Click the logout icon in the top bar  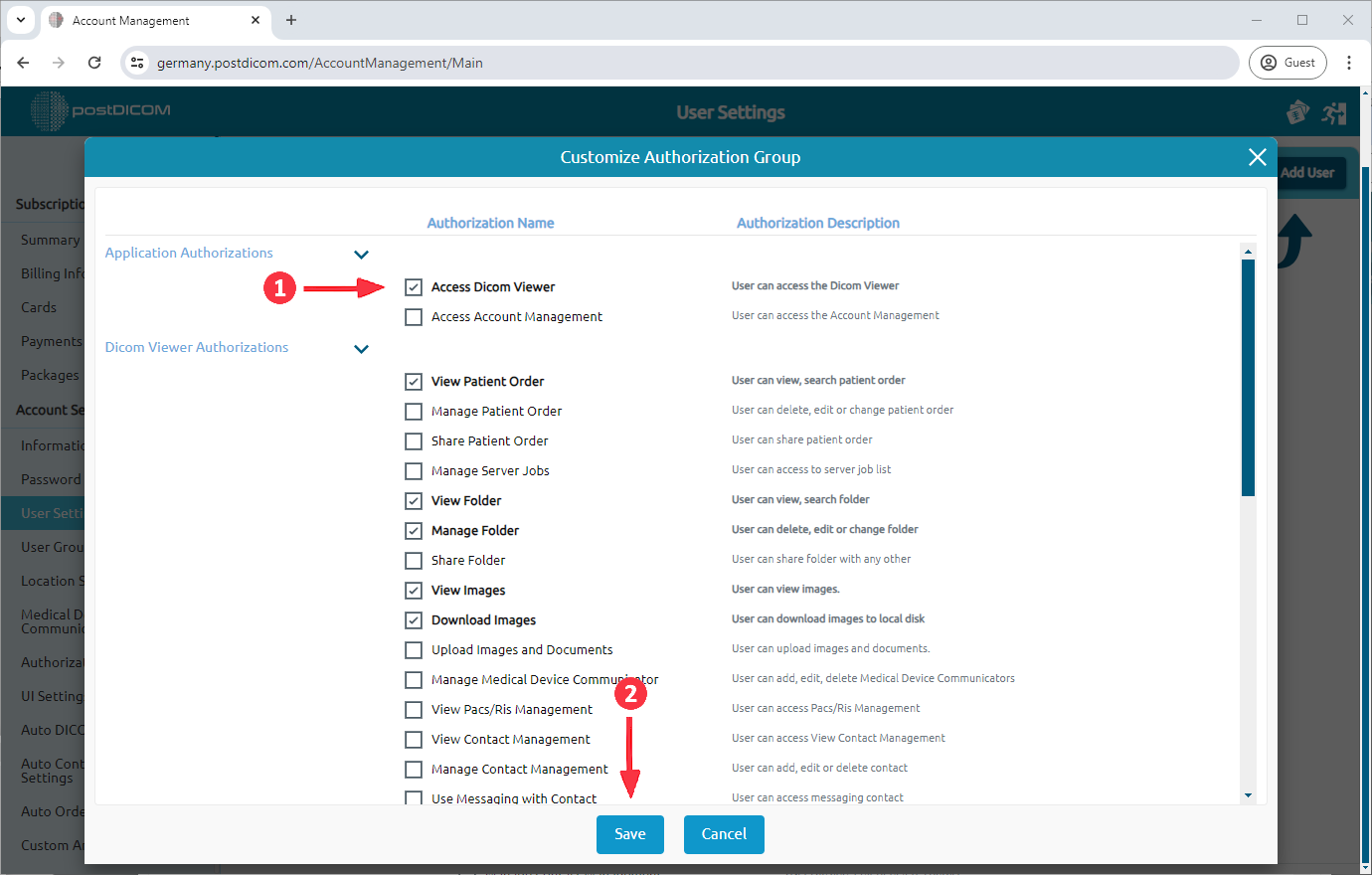coord(1334,112)
